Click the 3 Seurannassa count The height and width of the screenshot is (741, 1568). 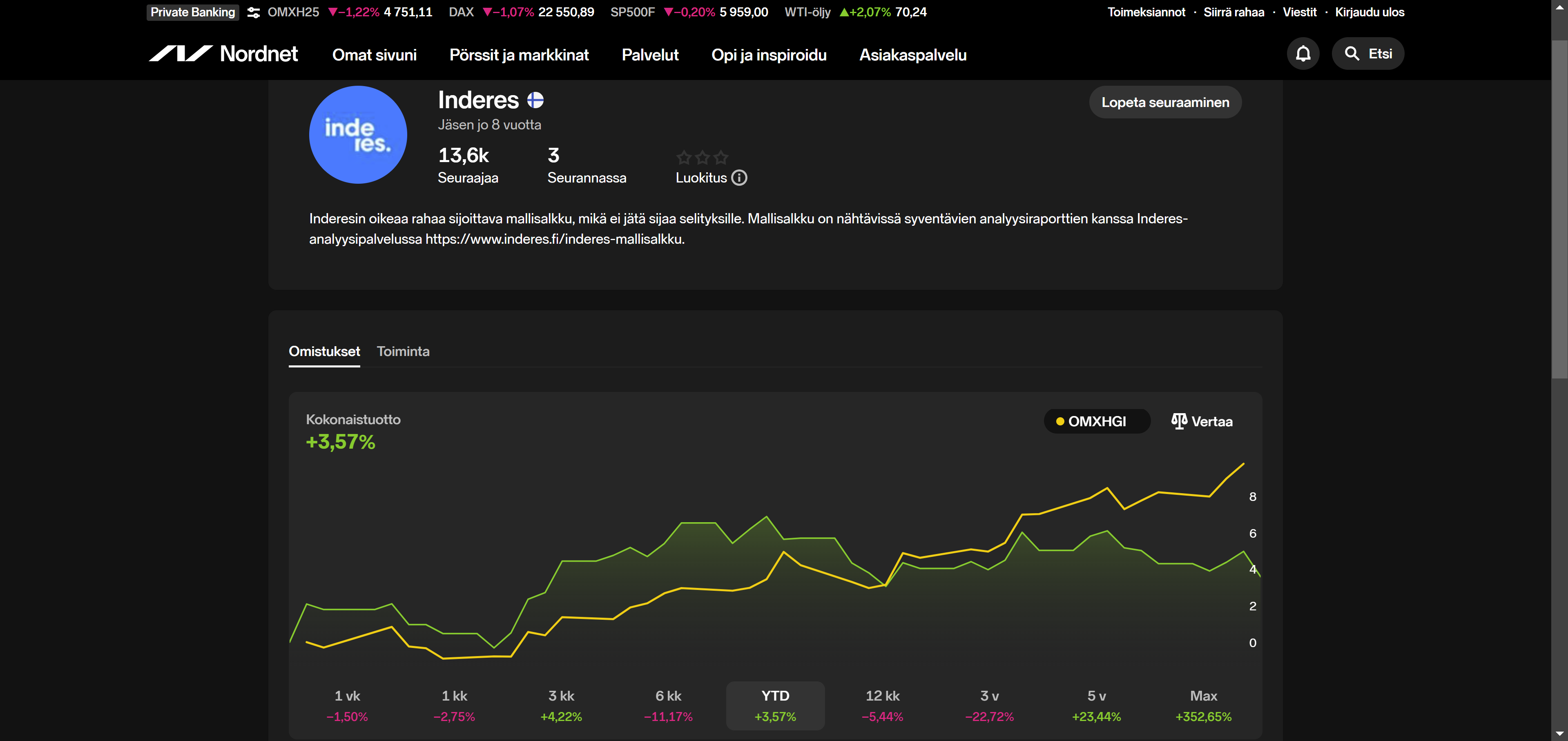click(x=586, y=165)
